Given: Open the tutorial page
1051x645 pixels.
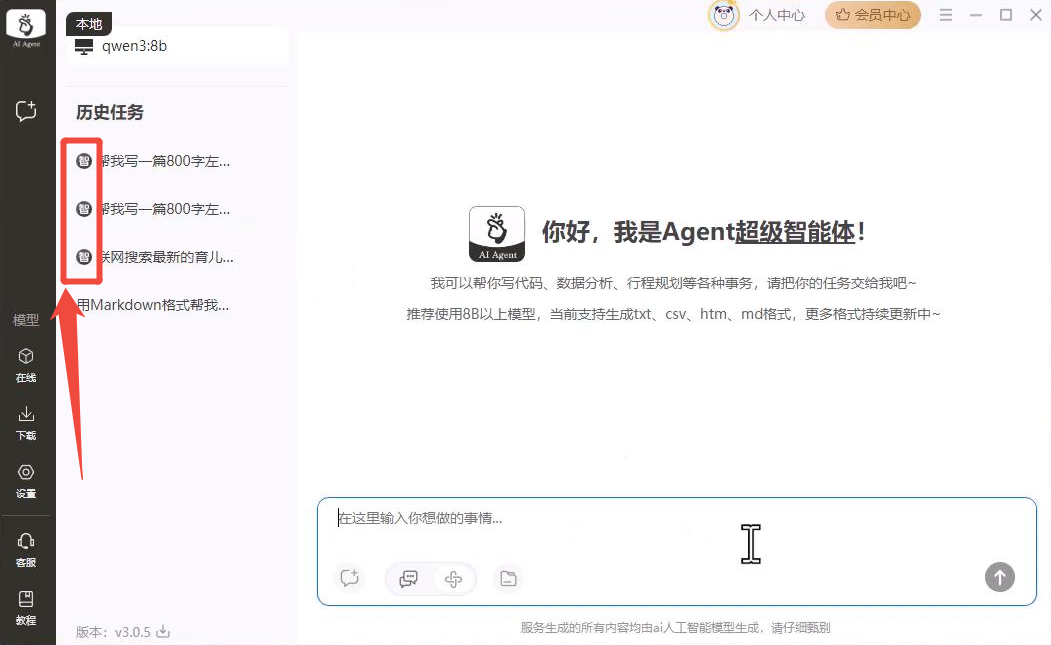Looking at the screenshot, I should coord(26,608).
